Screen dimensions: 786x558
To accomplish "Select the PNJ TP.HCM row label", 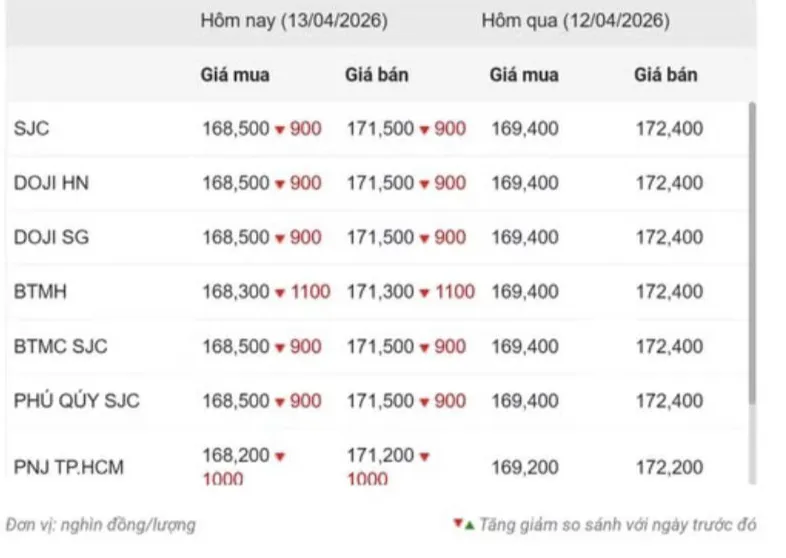I will click(69, 467).
